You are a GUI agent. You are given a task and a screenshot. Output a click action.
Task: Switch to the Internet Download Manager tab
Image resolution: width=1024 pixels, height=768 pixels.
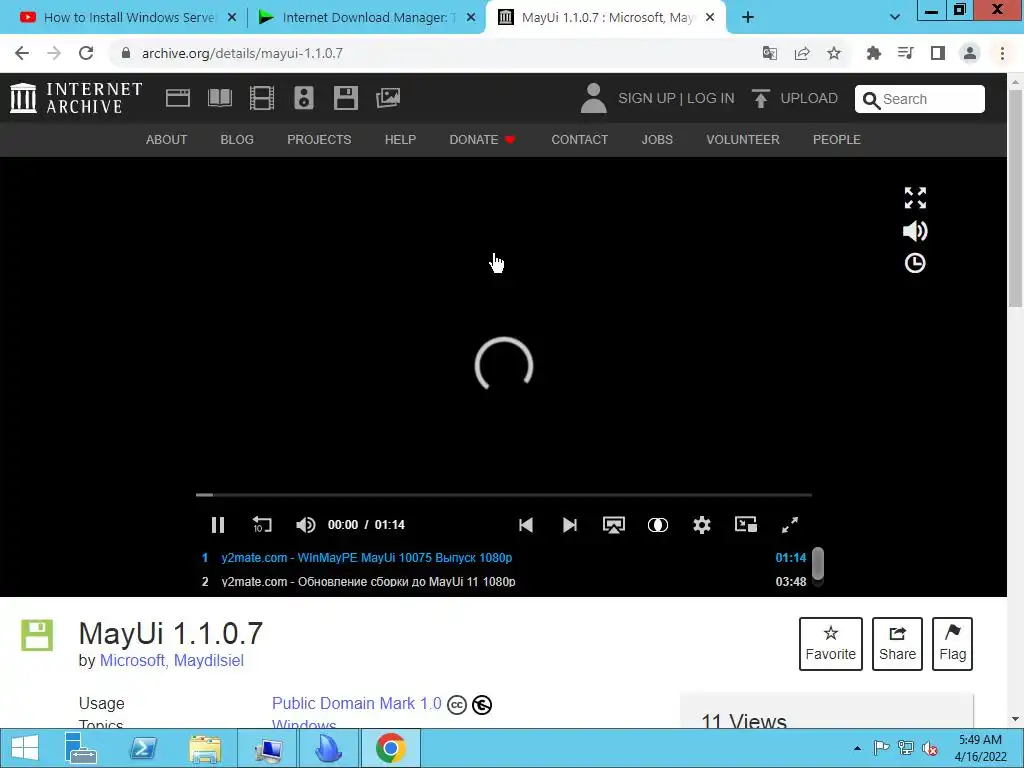[366, 18]
